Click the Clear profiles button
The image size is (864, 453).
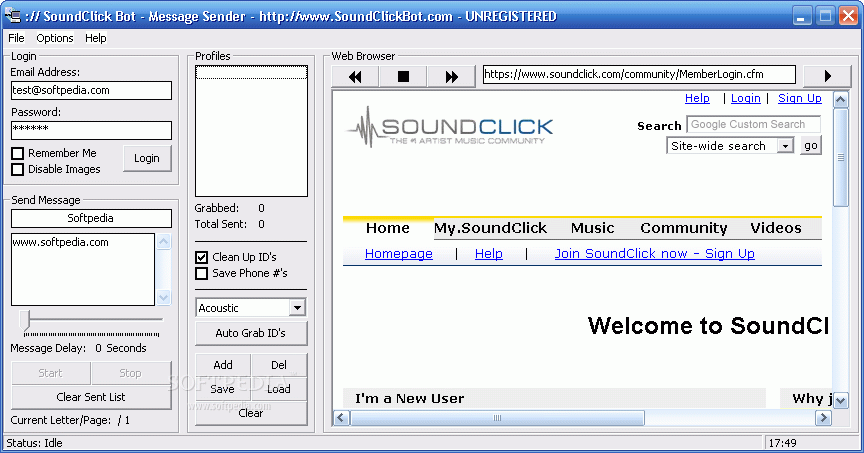[251, 413]
